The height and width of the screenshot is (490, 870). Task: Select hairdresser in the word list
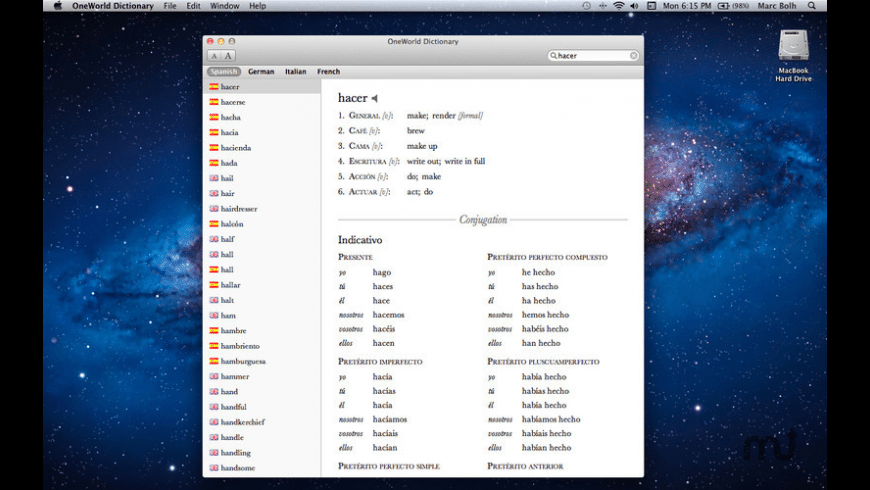coord(239,209)
